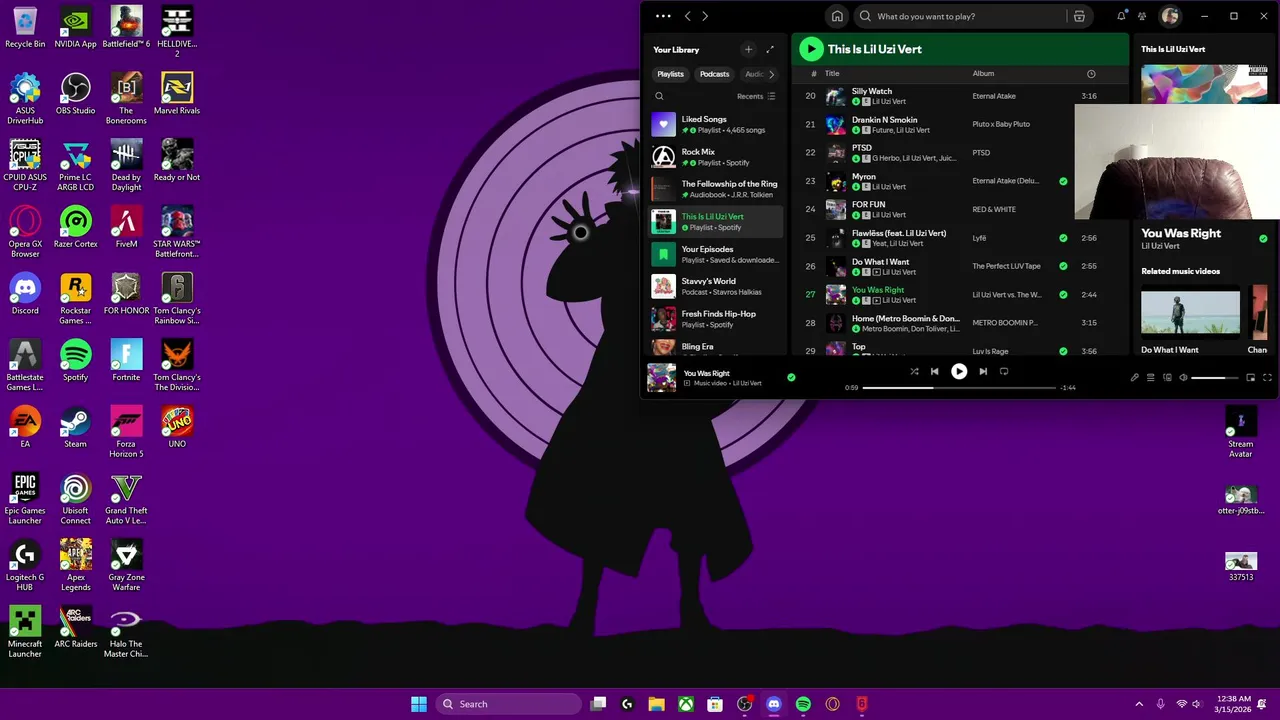Toggle saved checkmark for now-playing bar song
Screen dimensions: 1280x720
click(791, 377)
